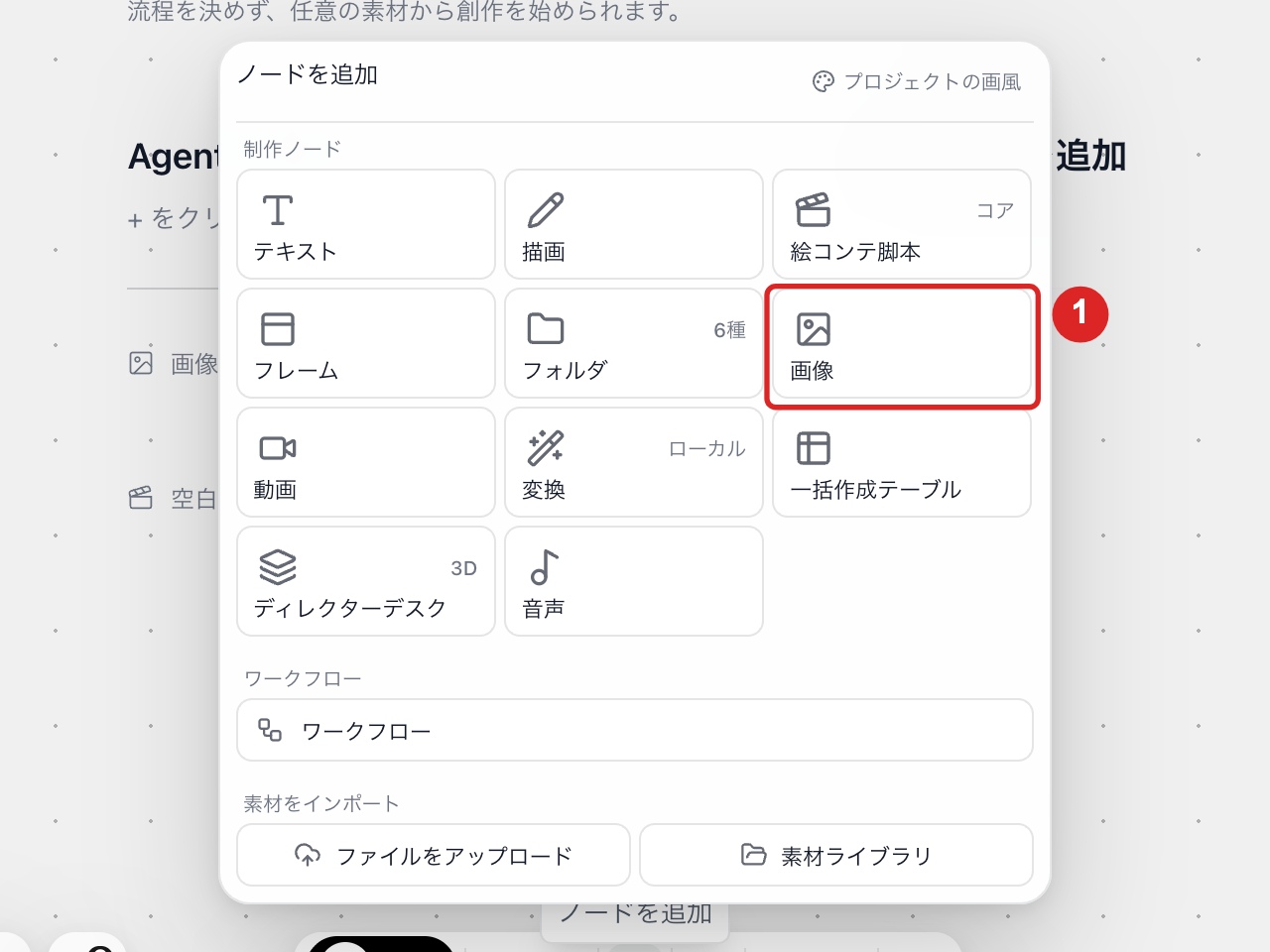Add a テキスト (text) node
This screenshot has height=952, width=1270.
pos(366,224)
